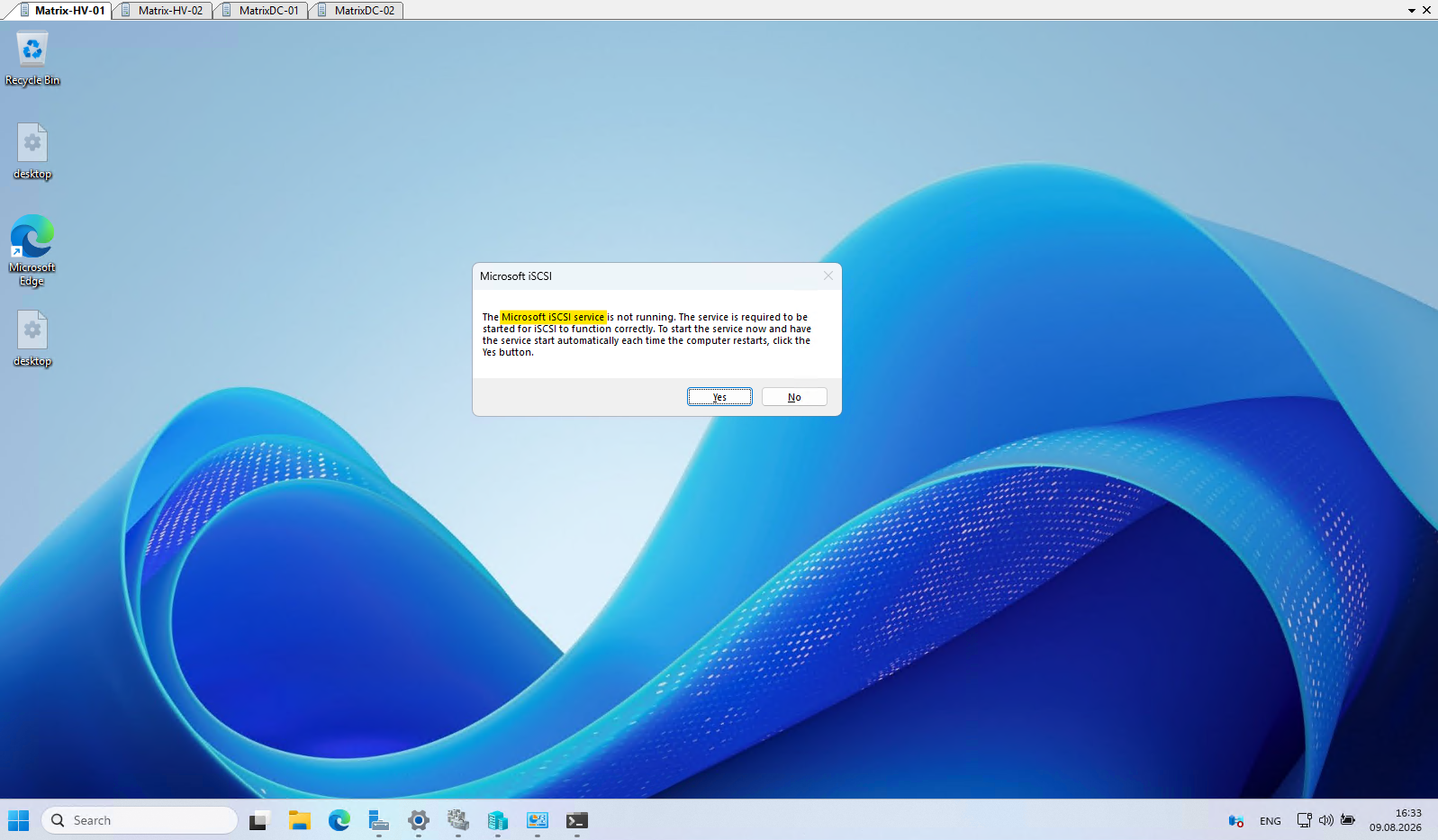Click the "Microsoft iSCSI" dialog title
The image size is (1438, 840).
pyautogui.click(x=516, y=276)
